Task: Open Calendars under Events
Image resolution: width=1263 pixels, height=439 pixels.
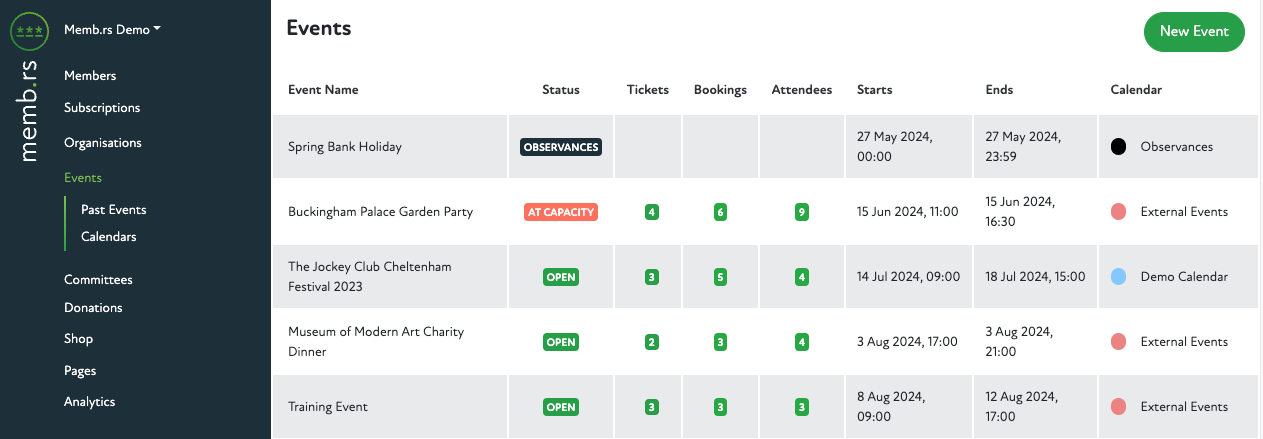Action: pyautogui.click(x=108, y=237)
